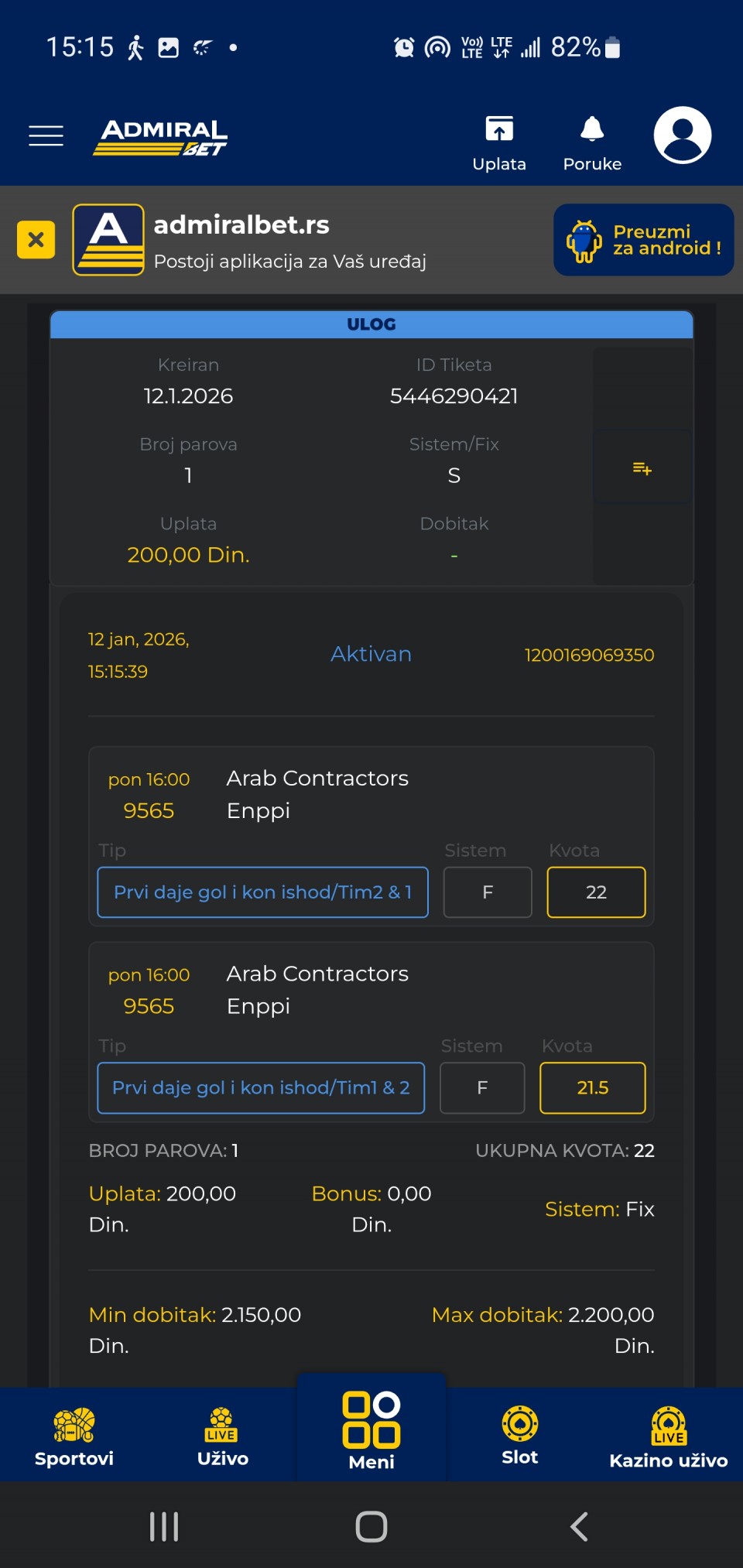Dismiss the app download banner
This screenshot has height=1568, width=743.
(x=36, y=239)
